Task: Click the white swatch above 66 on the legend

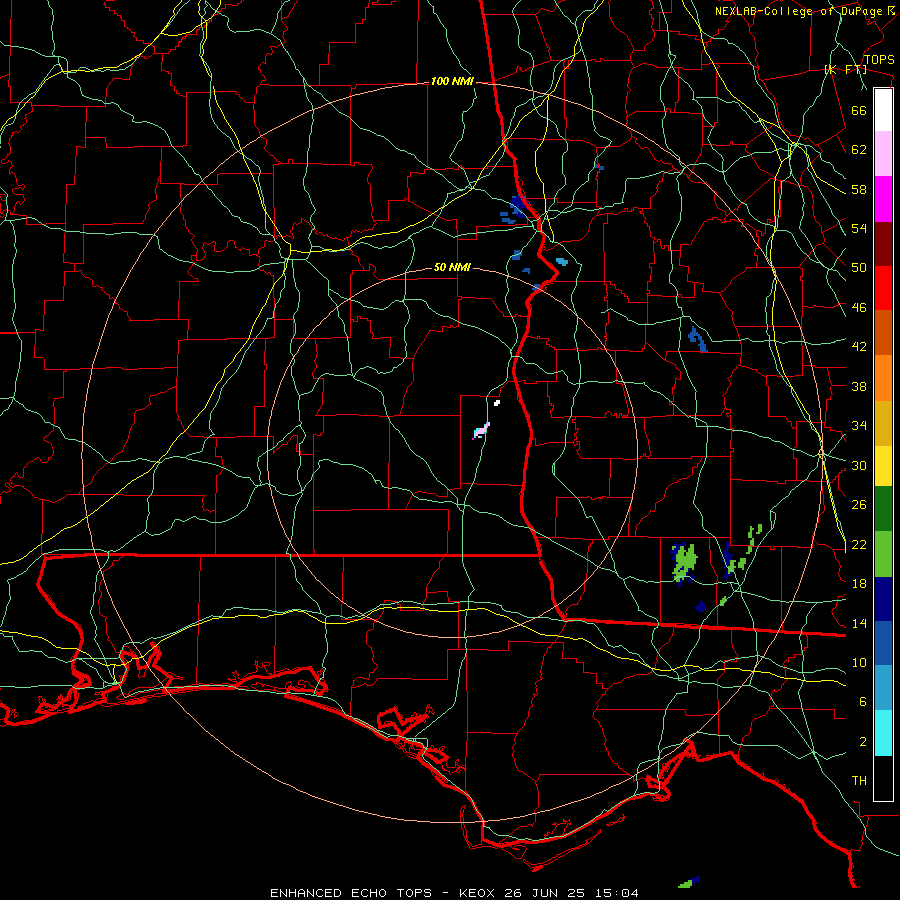Action: click(x=883, y=110)
